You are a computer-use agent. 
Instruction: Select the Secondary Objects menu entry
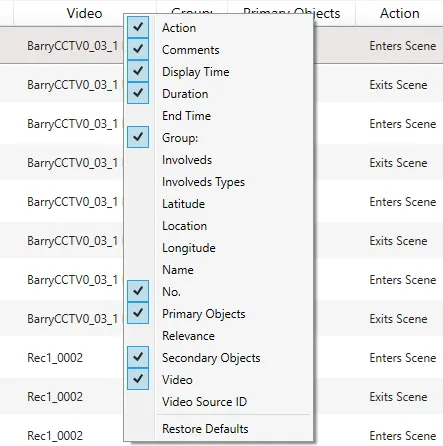(211, 358)
